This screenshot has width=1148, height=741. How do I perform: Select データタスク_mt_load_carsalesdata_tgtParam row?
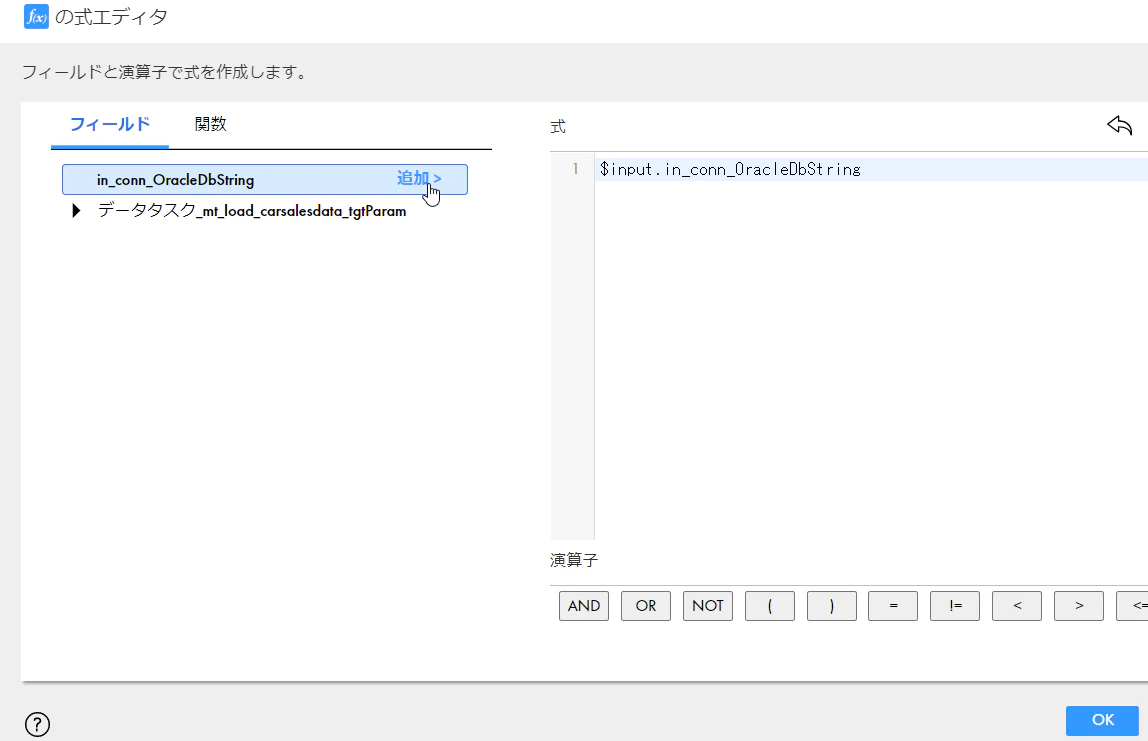[x=252, y=211]
